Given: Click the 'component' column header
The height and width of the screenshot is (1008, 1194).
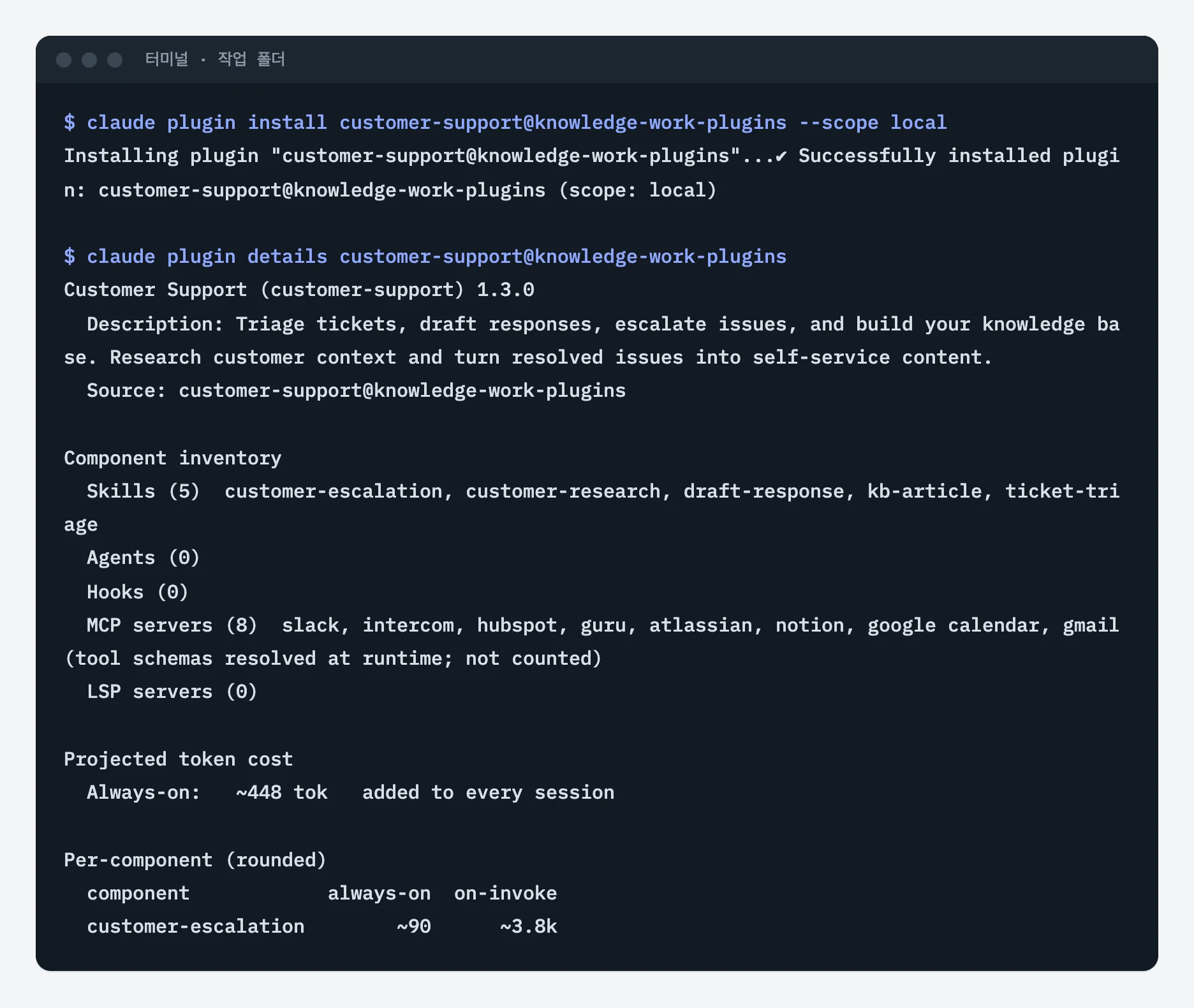Looking at the screenshot, I should coord(138,893).
